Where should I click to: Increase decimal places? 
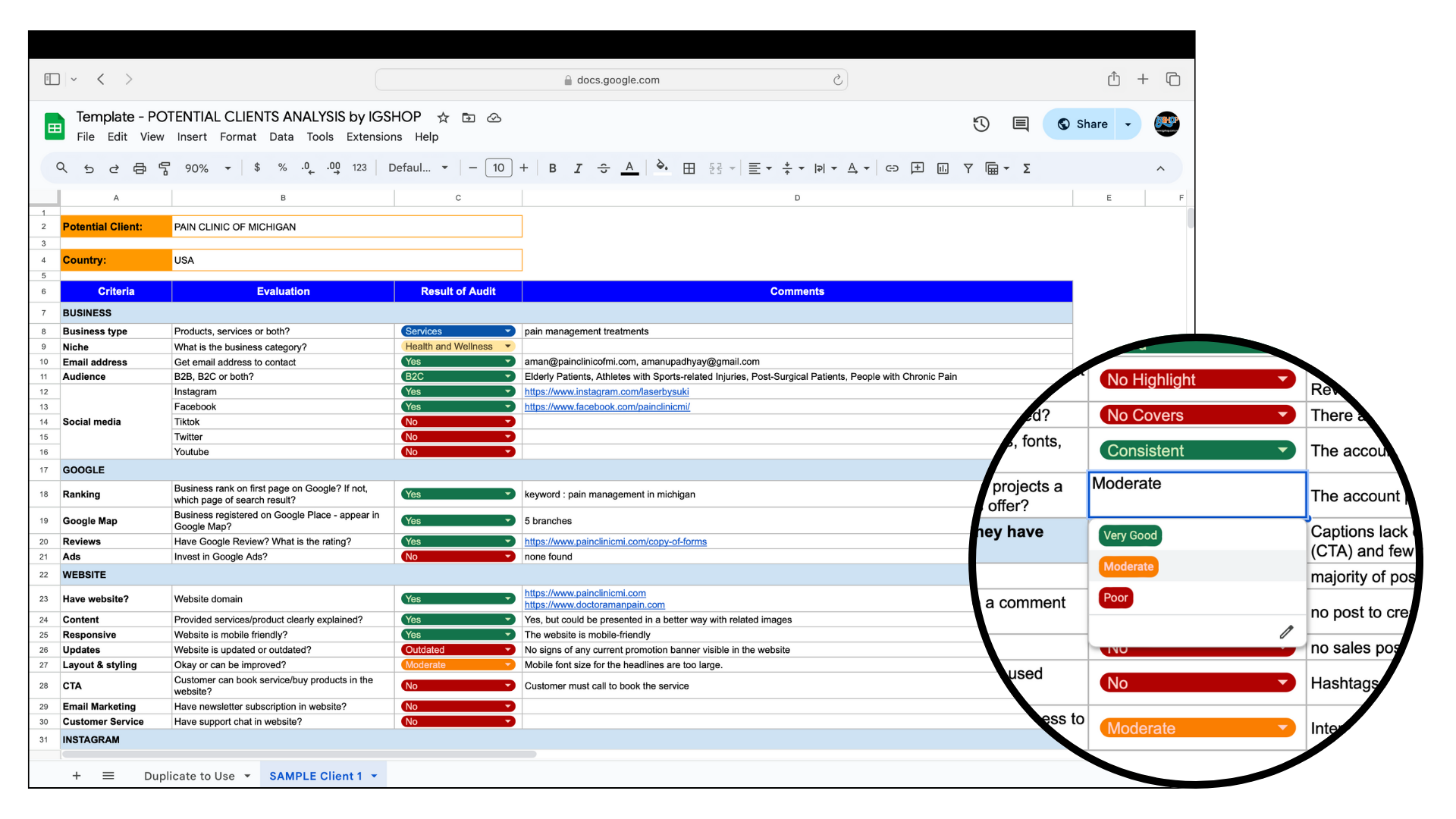click(x=334, y=168)
